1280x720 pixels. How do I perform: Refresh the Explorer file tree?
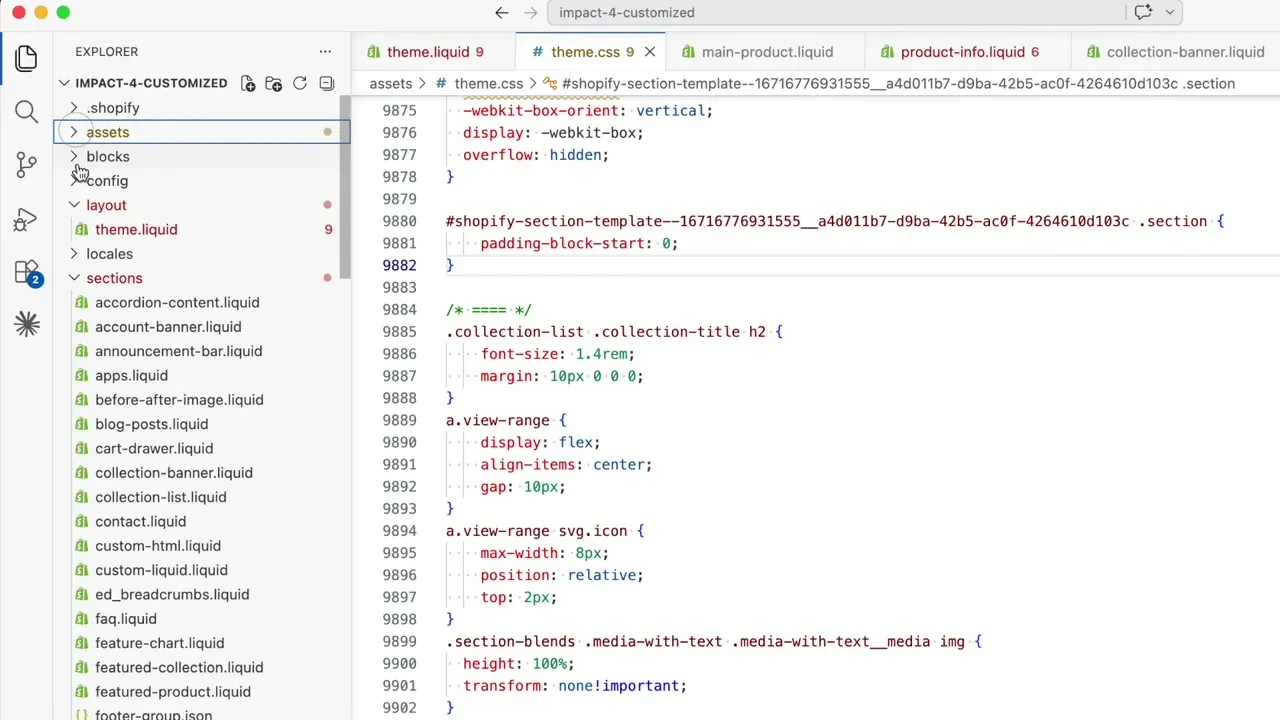click(x=300, y=83)
